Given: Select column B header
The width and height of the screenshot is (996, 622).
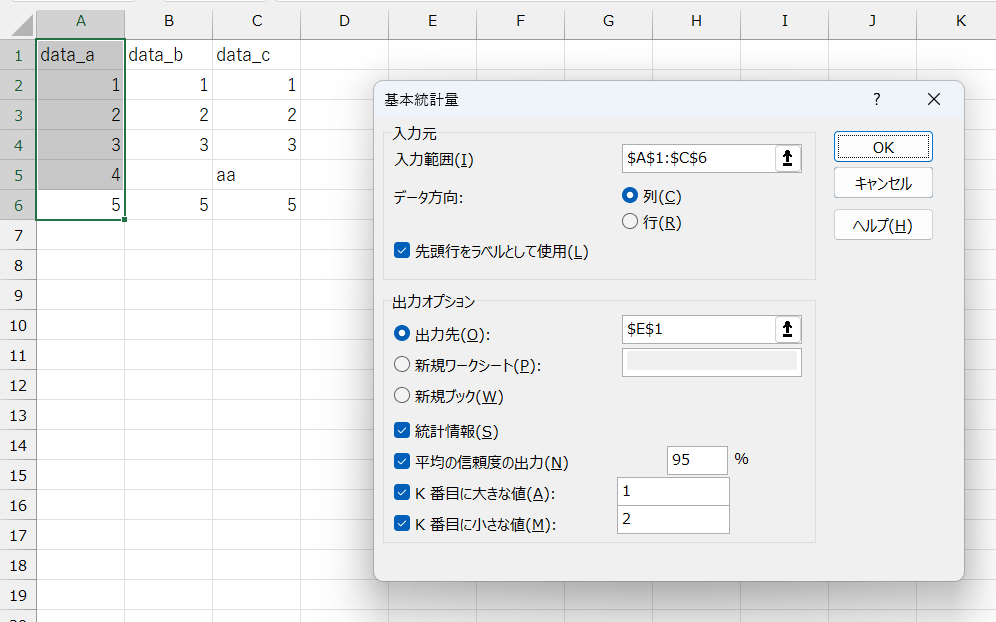Looking at the screenshot, I should coord(168,20).
